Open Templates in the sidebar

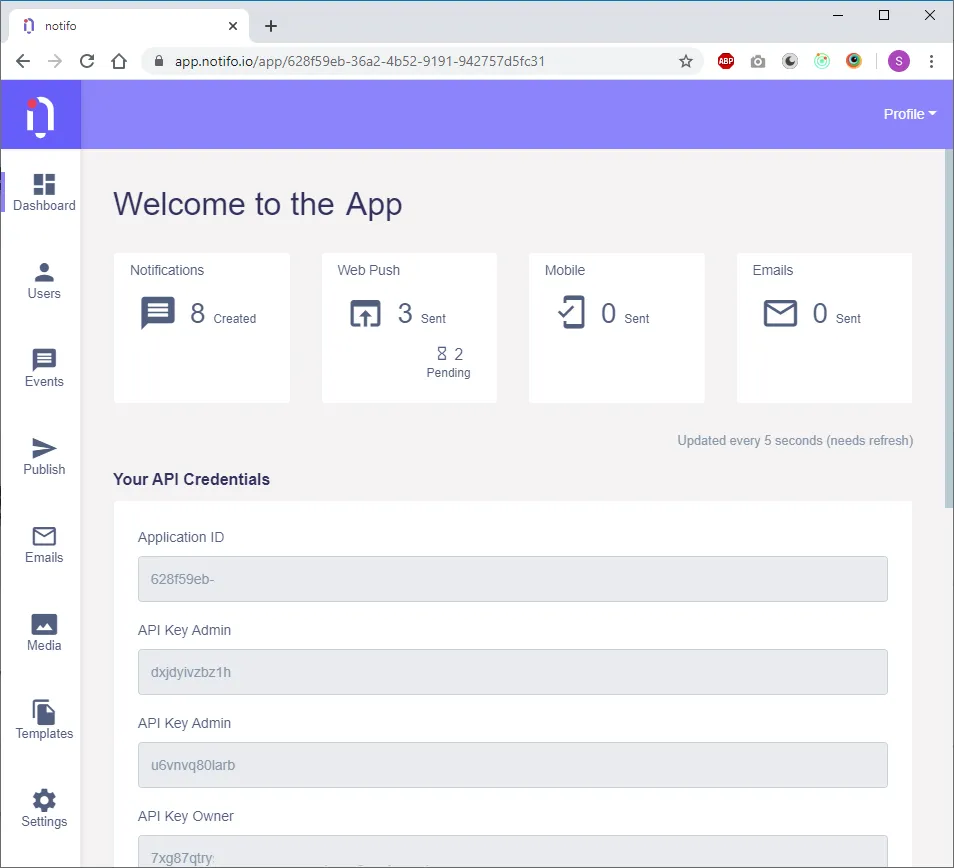pyautogui.click(x=44, y=721)
